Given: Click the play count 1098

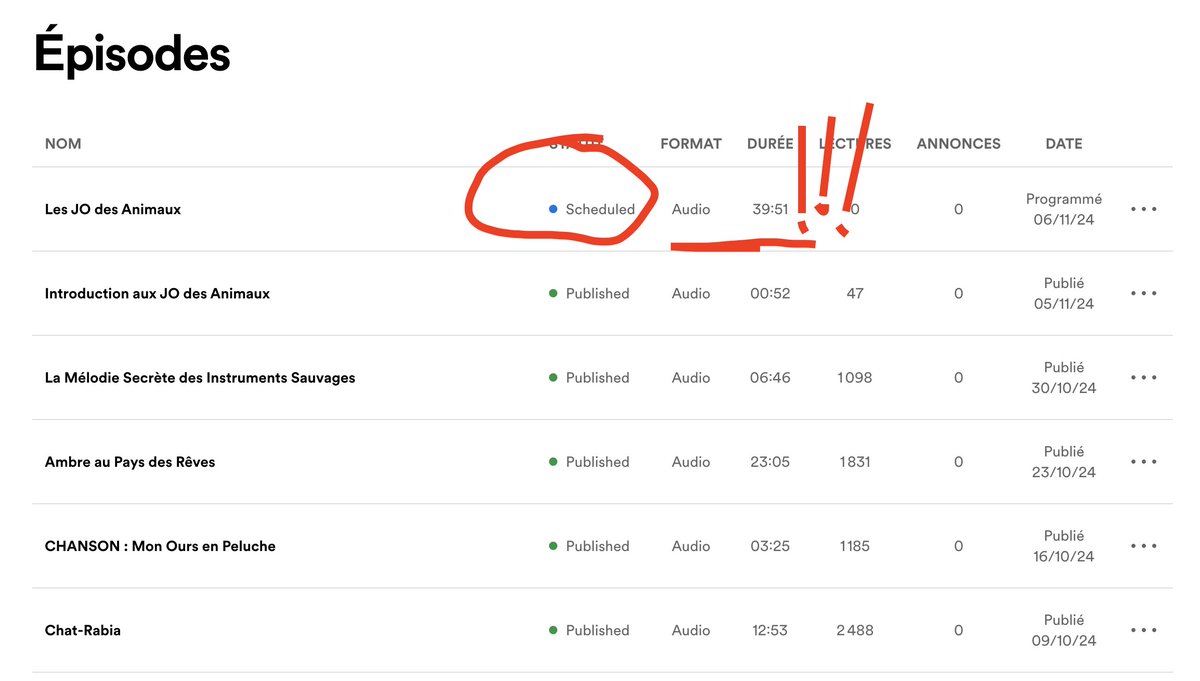Looking at the screenshot, I should click(x=855, y=378).
